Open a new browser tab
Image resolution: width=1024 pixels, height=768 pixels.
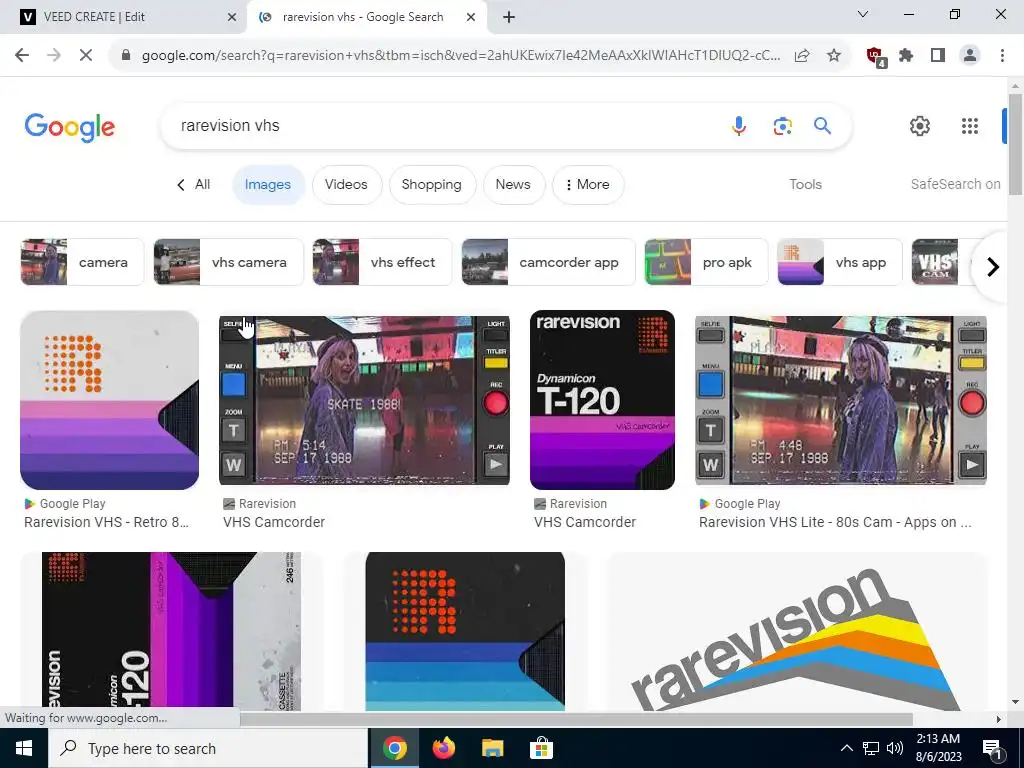tap(509, 17)
